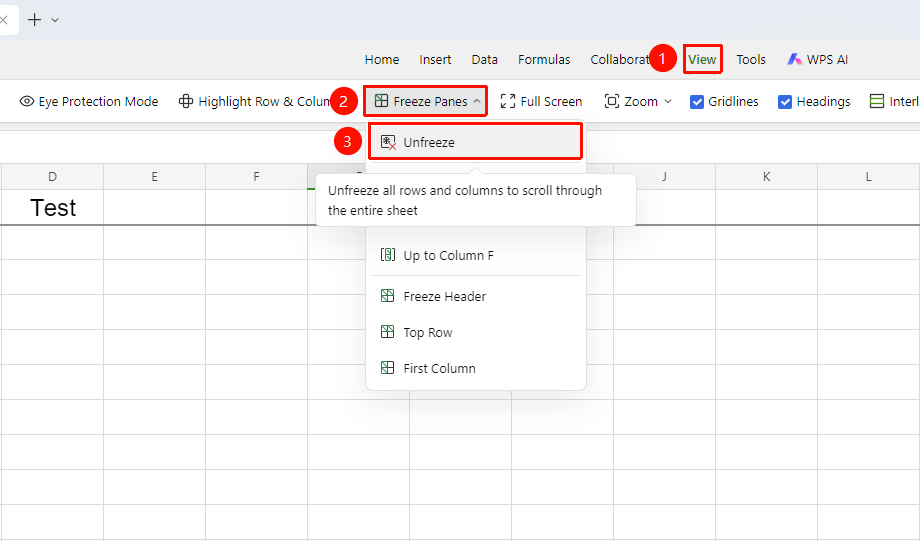Open the WPS AI tab
920x541 pixels.
[x=817, y=59]
